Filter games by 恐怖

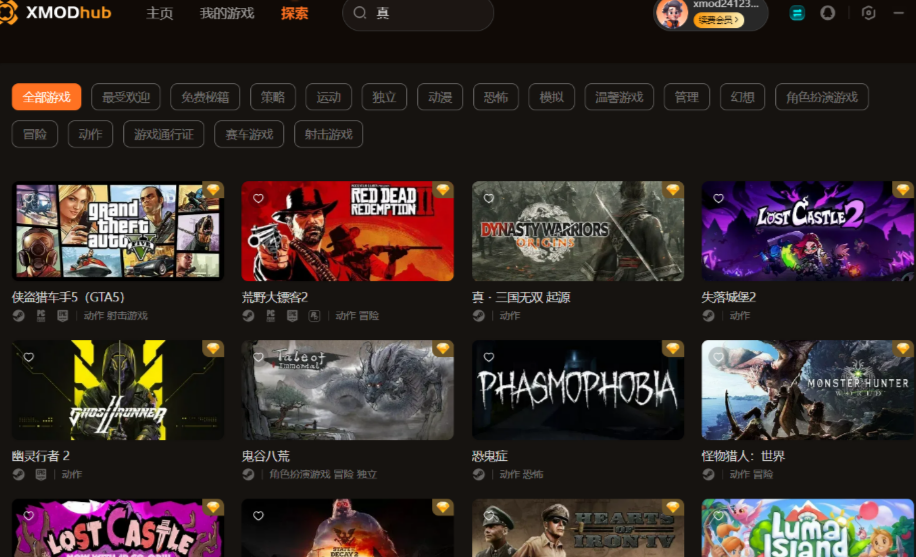(x=495, y=97)
